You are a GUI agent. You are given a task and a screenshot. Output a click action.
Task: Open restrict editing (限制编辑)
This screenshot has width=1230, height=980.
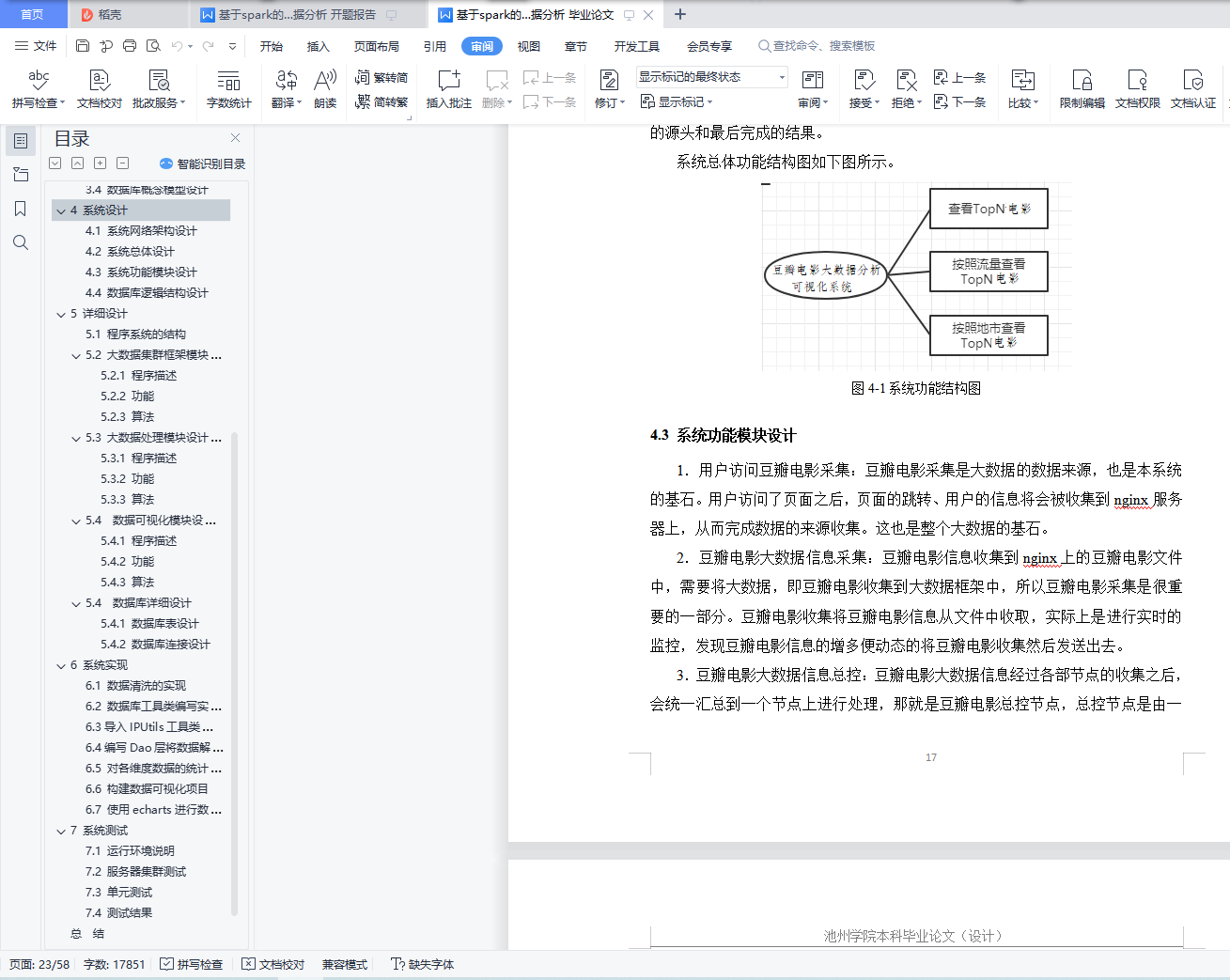(x=1082, y=89)
